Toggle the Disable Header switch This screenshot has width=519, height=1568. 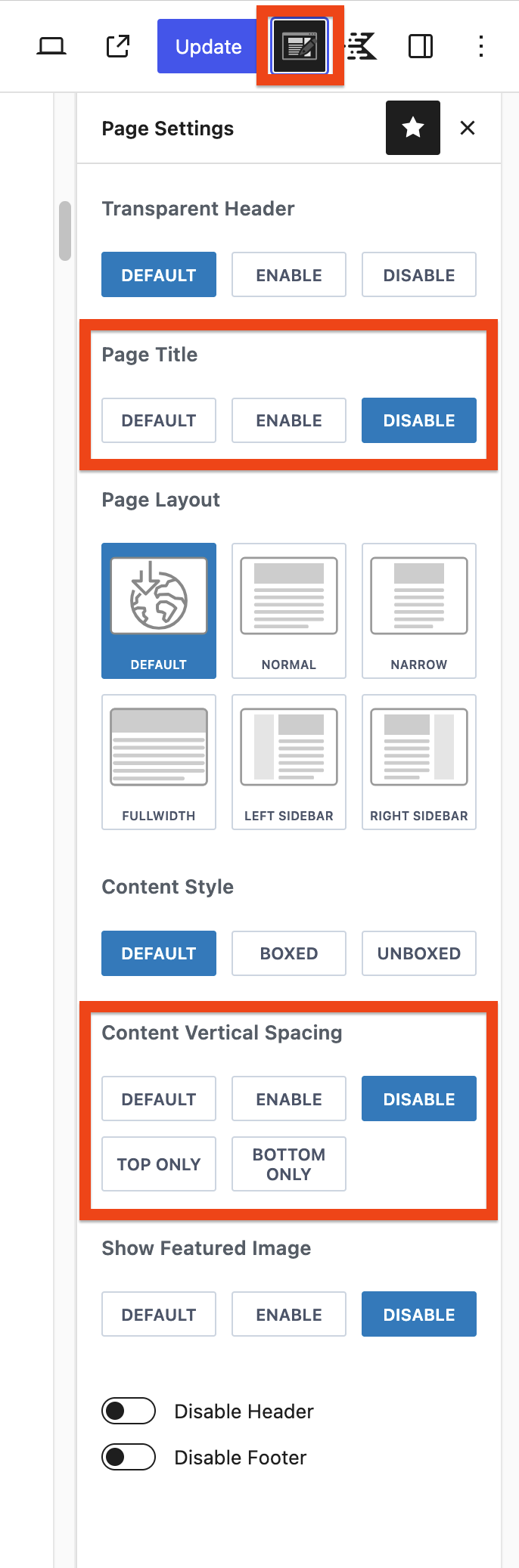pyautogui.click(x=129, y=1411)
